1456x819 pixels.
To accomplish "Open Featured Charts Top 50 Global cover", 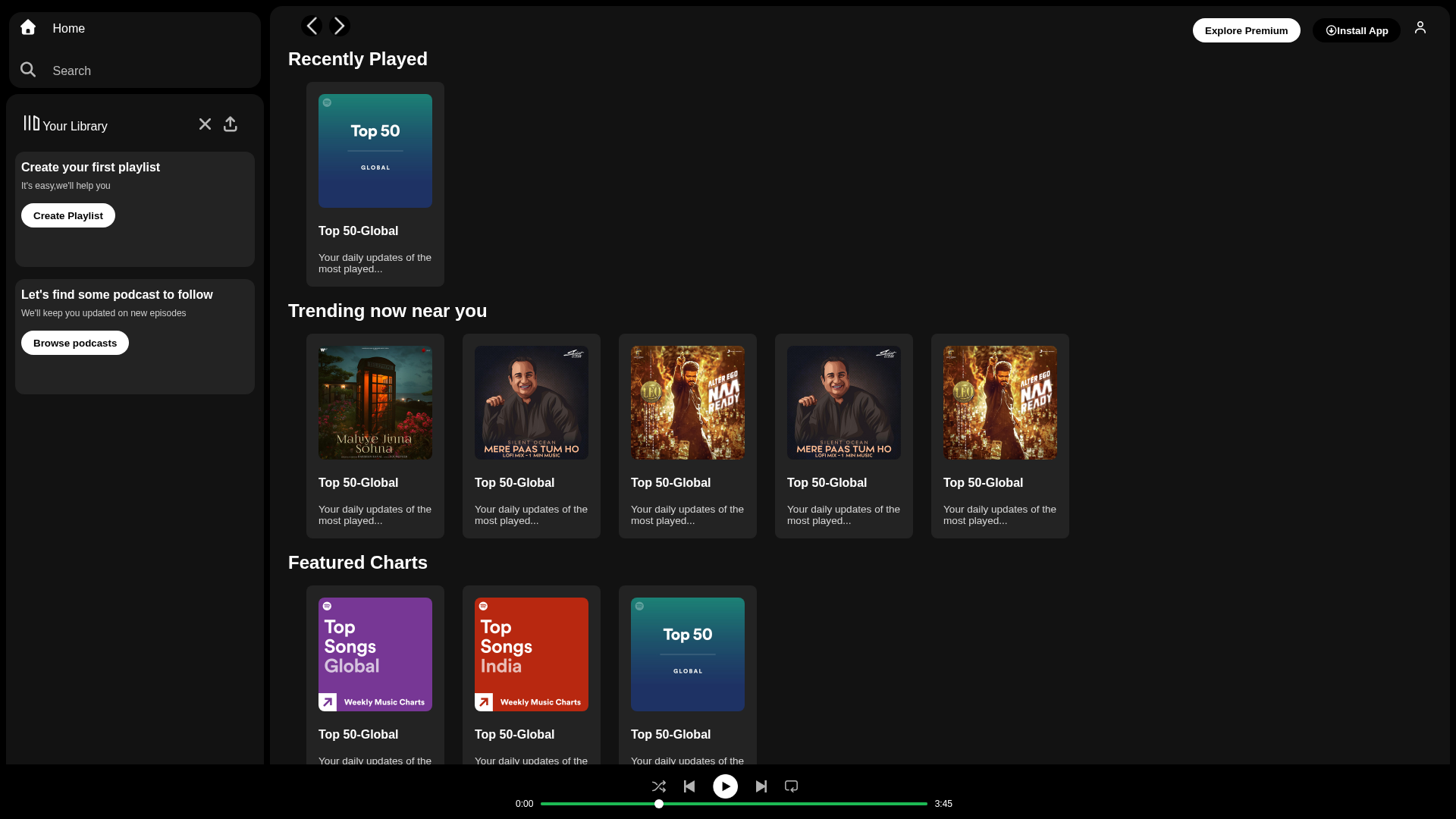I will coord(688,654).
